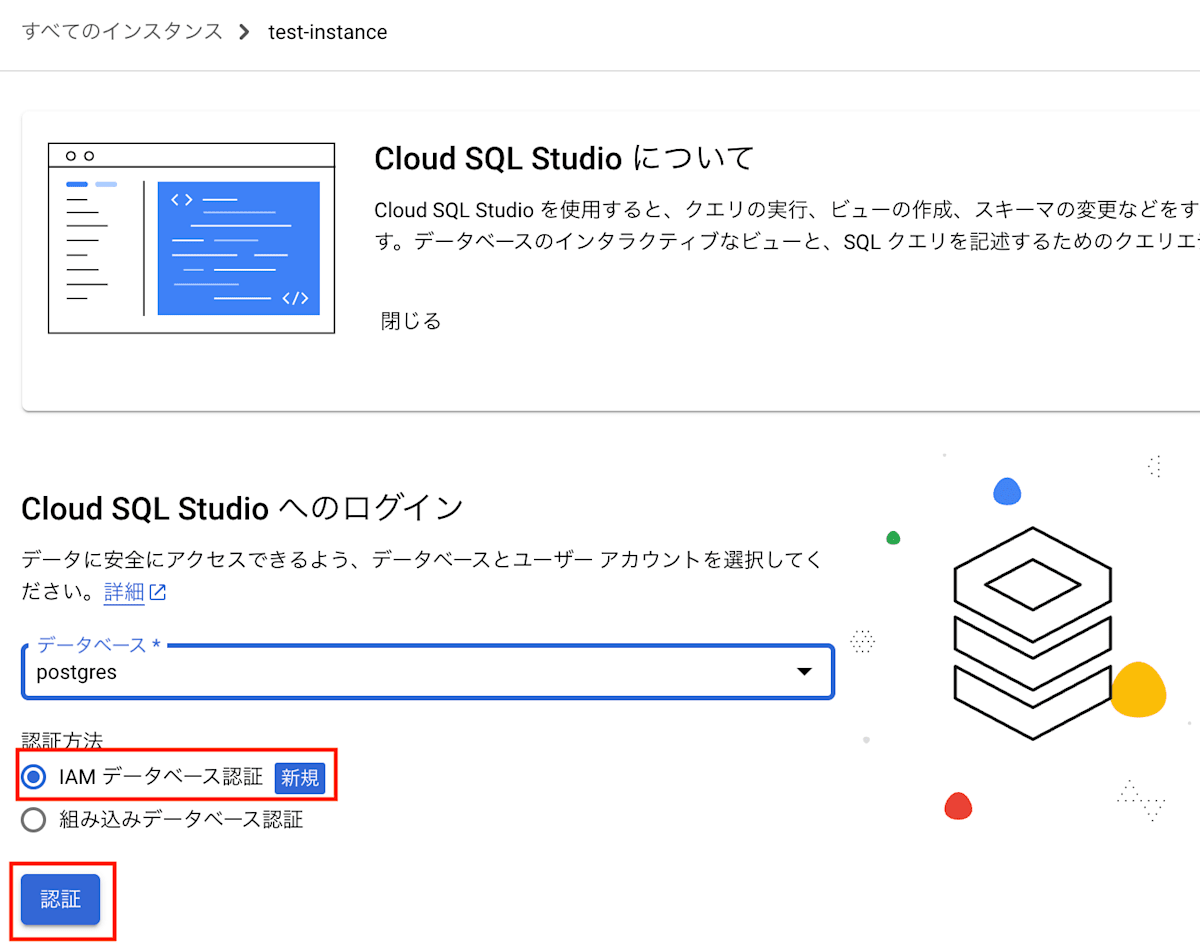Click the 新規 badge
The height and width of the screenshot is (944, 1200).
pos(300,778)
